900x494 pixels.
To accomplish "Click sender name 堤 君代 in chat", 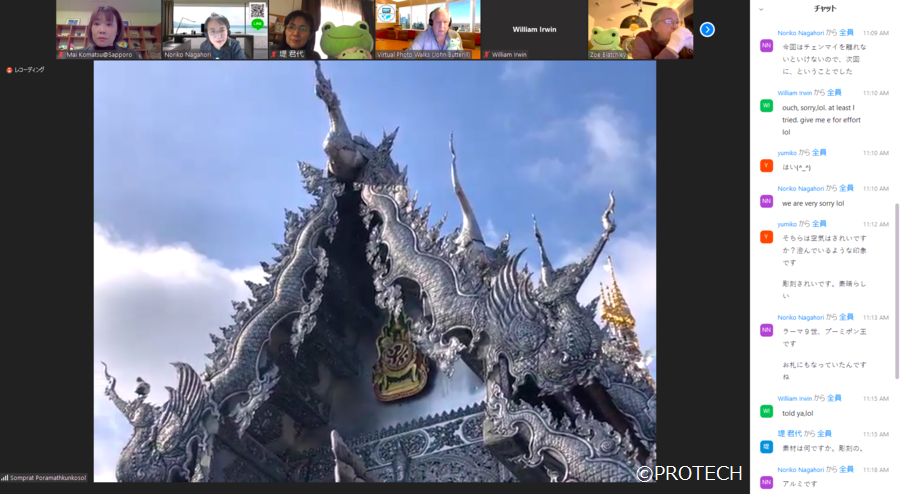I will pos(790,434).
